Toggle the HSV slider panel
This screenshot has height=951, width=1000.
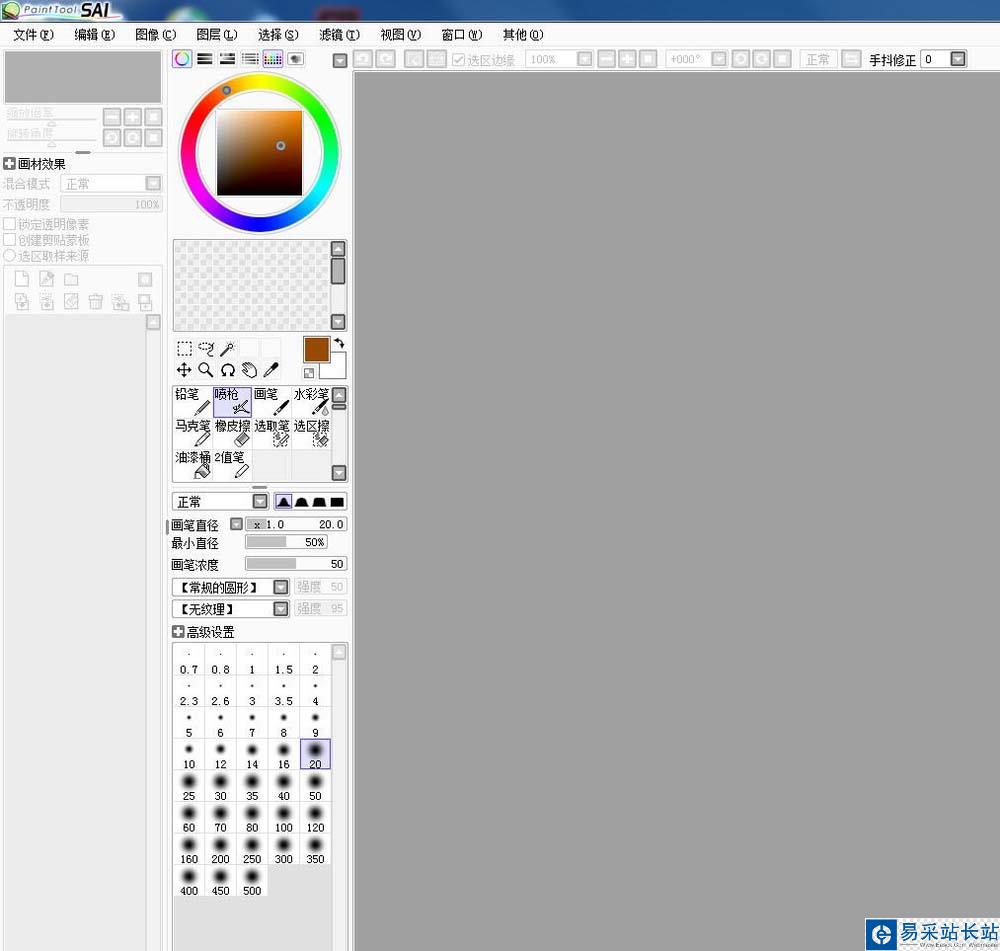[228, 59]
